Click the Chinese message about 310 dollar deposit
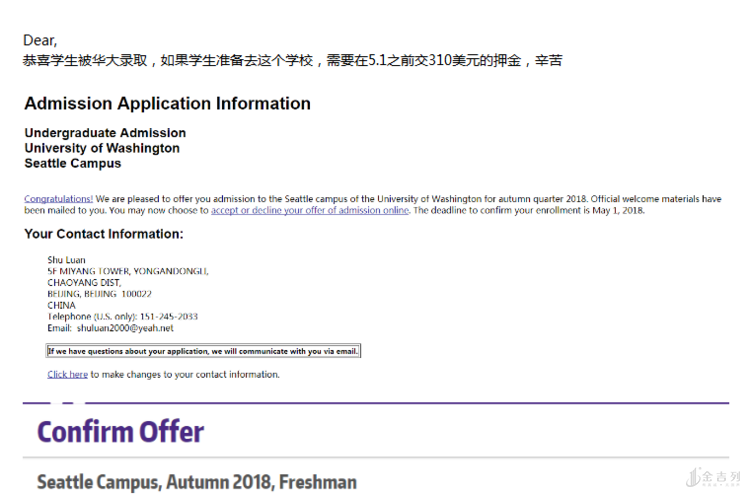 pos(293,61)
